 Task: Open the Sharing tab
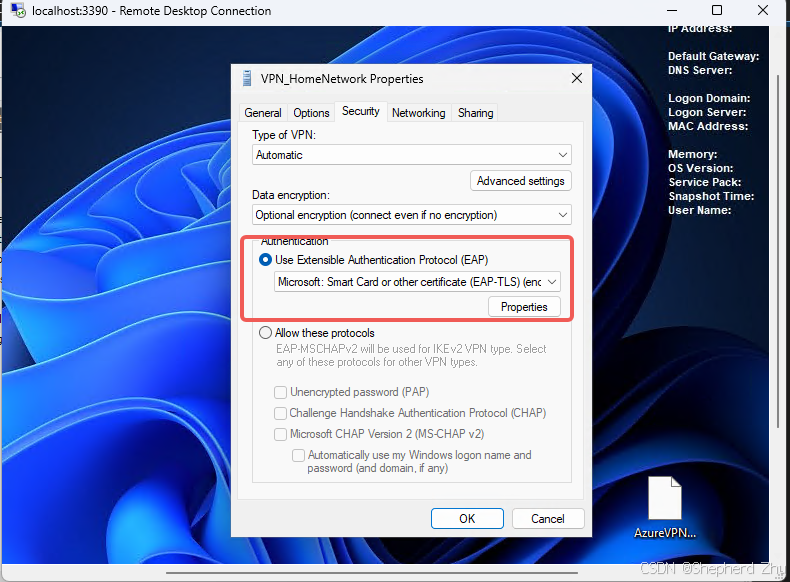click(x=476, y=113)
